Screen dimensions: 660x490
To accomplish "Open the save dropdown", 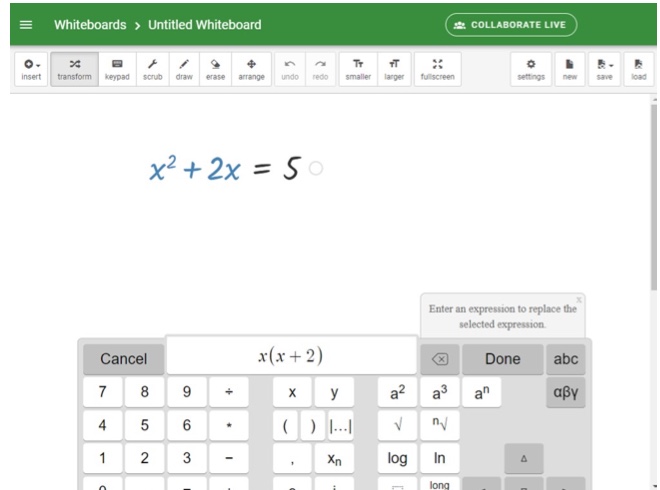I will (604, 69).
